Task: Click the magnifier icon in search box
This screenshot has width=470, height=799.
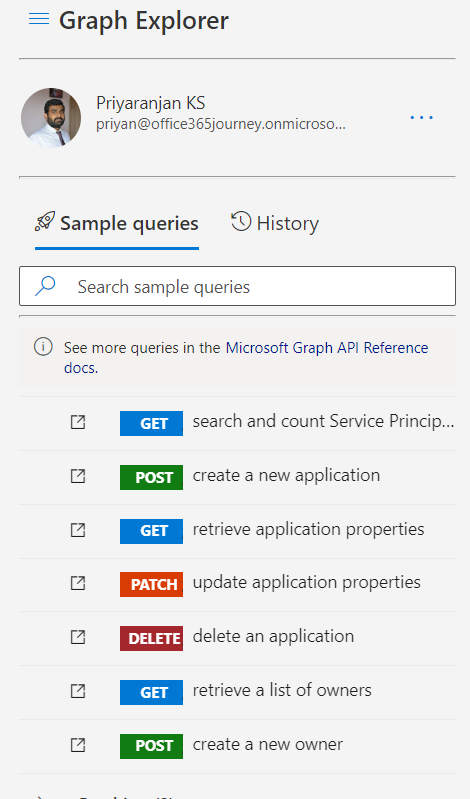Action: (x=45, y=286)
